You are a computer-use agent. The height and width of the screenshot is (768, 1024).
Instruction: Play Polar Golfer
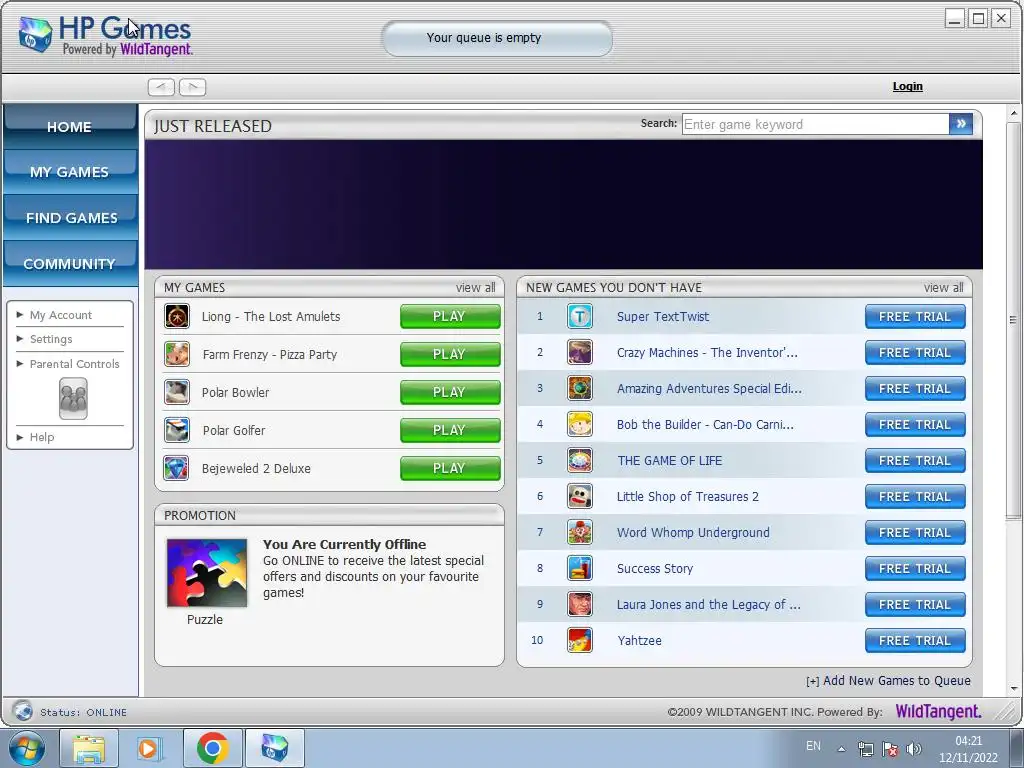[x=450, y=430]
